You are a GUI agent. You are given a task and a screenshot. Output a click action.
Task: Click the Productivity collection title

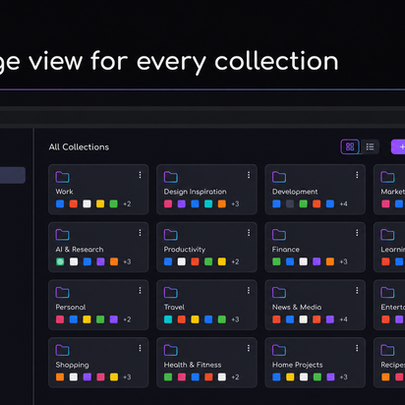[x=184, y=249]
